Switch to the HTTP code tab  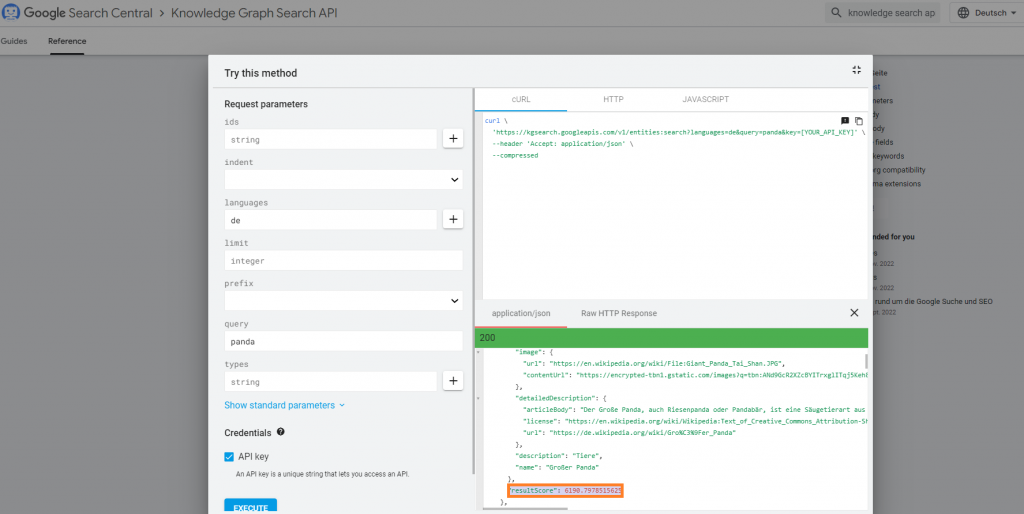(x=613, y=100)
